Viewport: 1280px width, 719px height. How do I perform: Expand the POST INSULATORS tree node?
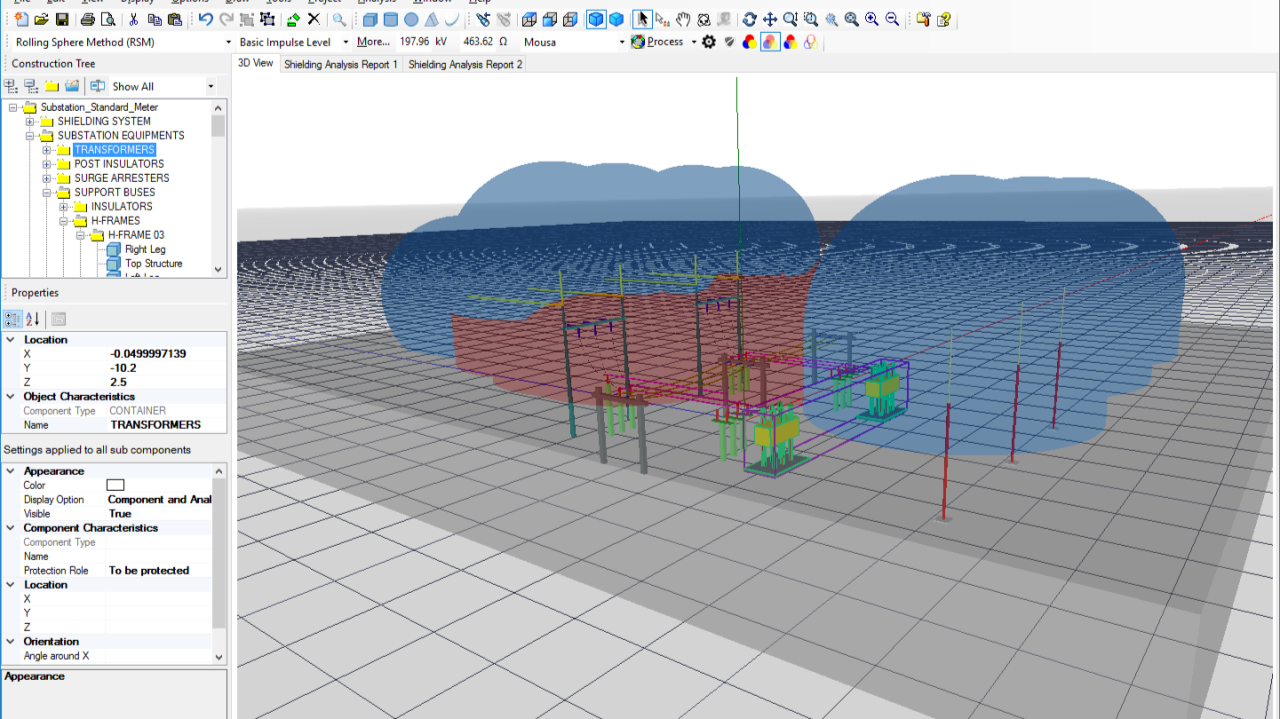click(47, 164)
